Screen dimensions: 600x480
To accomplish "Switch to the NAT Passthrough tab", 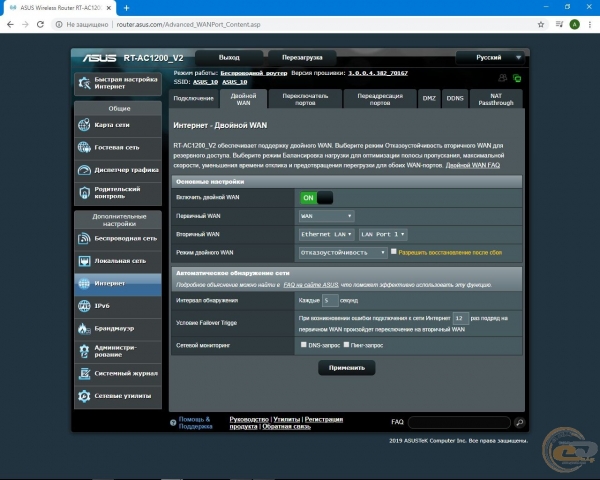I will coord(496,99).
